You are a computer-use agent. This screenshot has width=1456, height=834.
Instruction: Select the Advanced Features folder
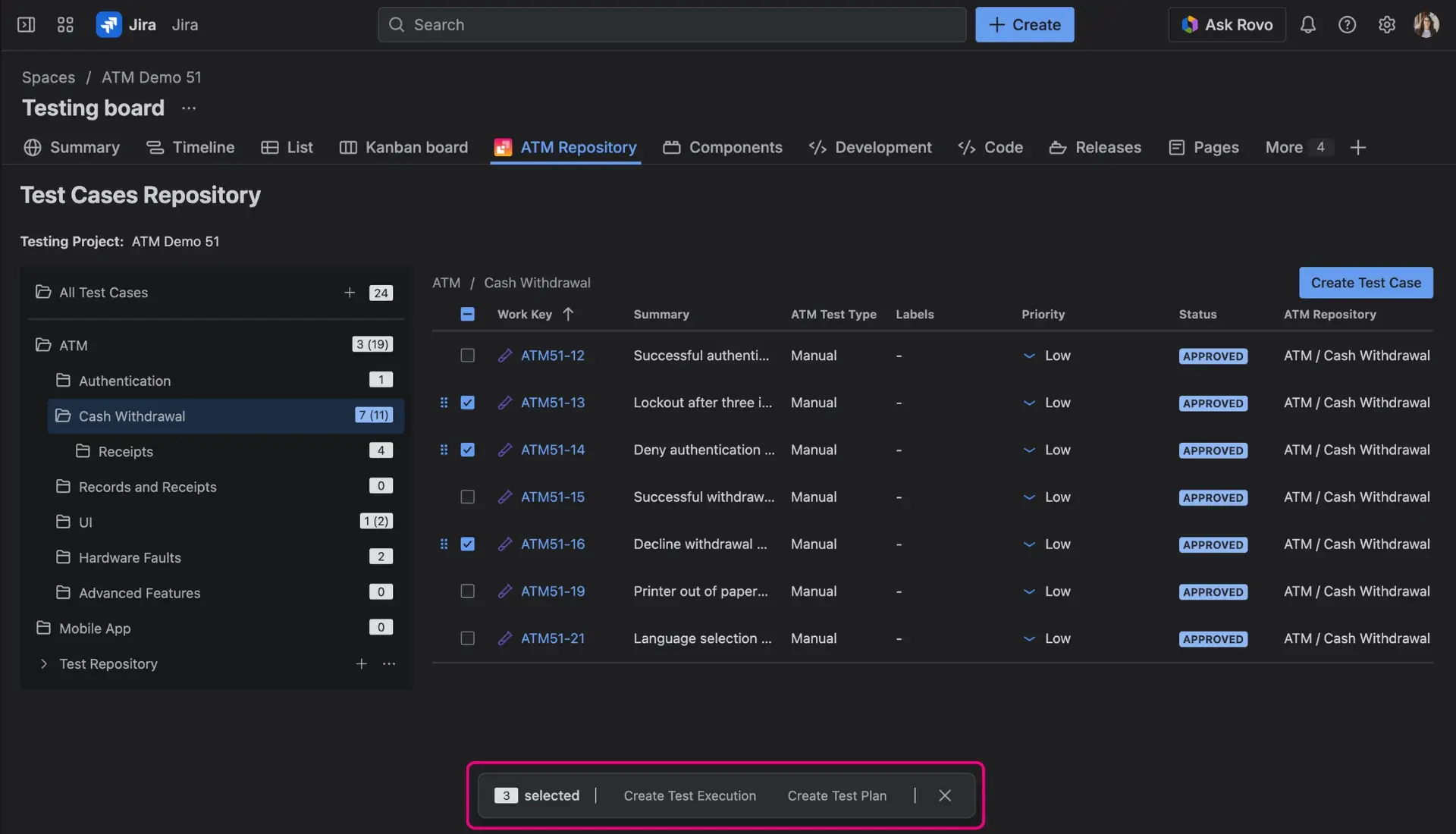[224, 593]
